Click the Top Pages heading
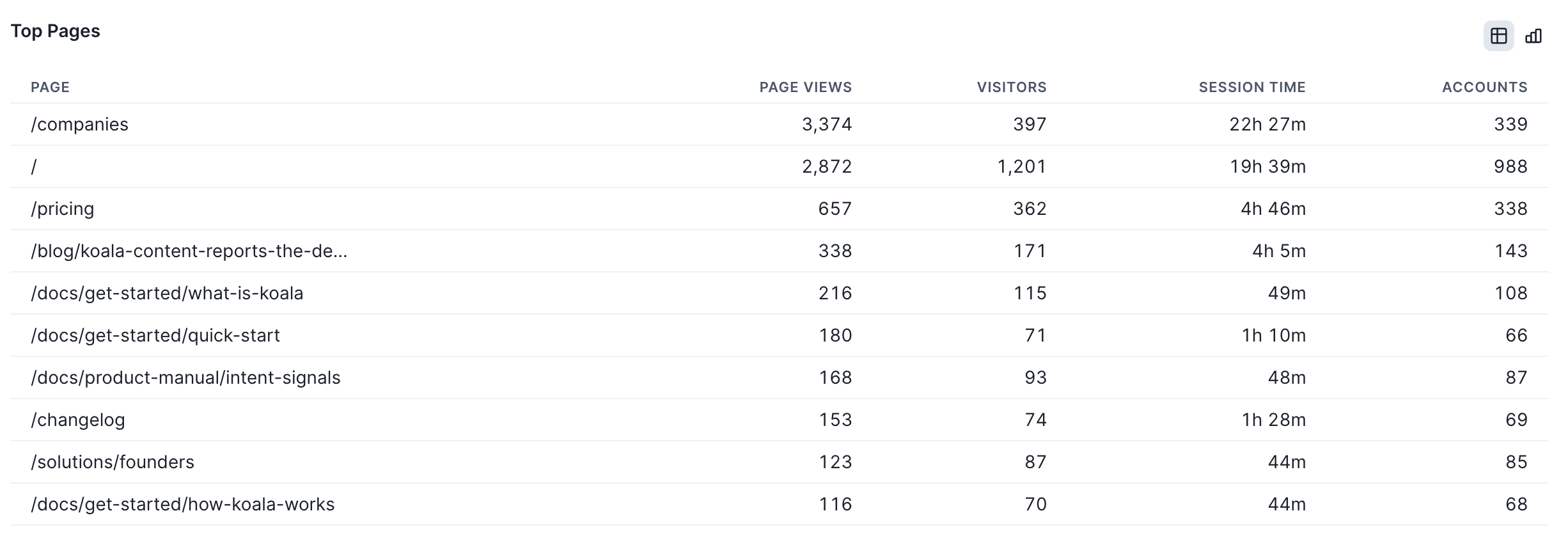This screenshot has height=536, width=1568. [56, 31]
